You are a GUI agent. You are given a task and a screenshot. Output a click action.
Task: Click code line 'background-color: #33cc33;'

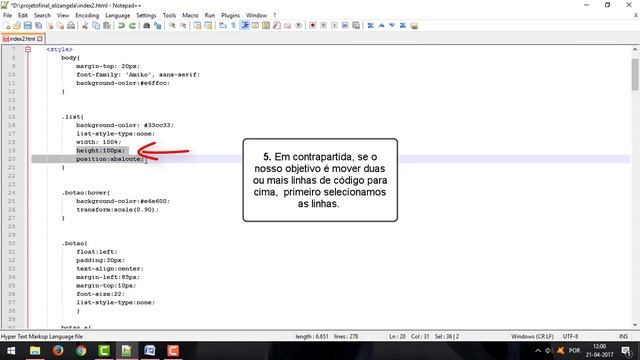coord(125,125)
